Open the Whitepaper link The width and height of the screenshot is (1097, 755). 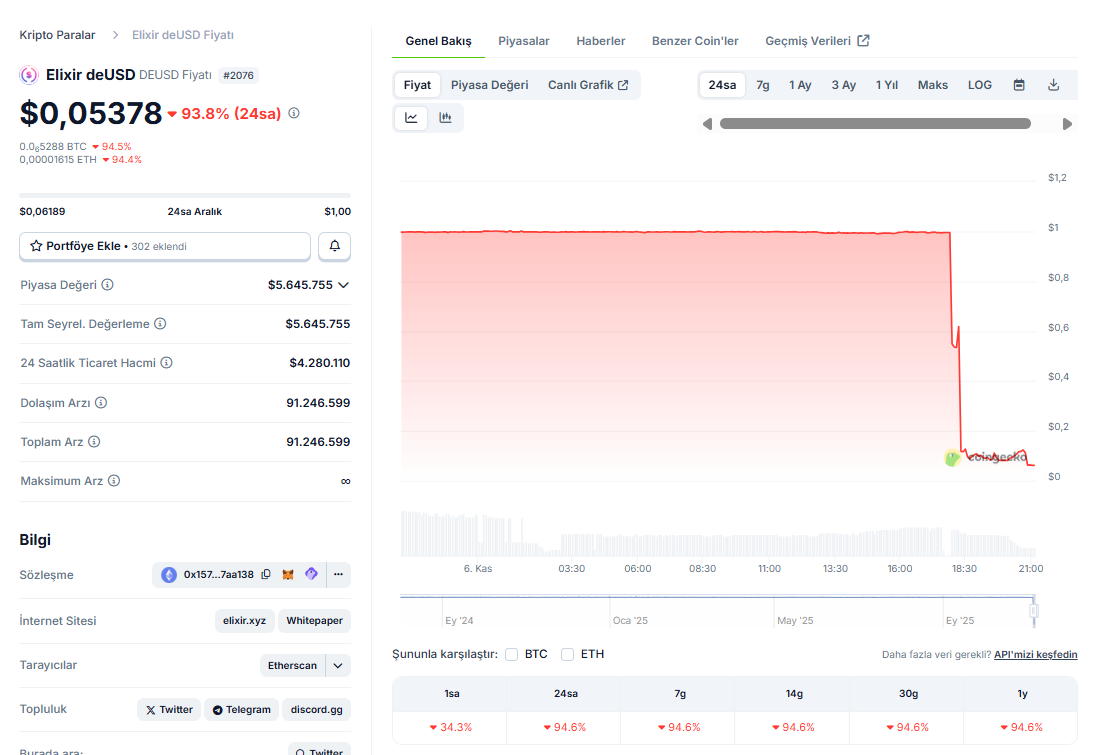pyautogui.click(x=314, y=621)
